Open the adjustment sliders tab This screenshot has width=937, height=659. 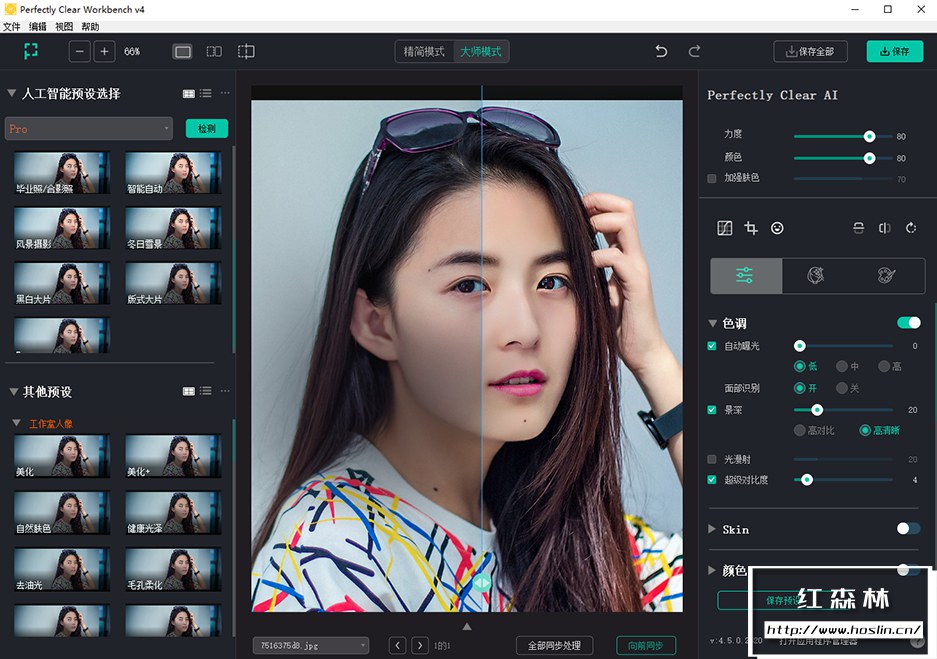[746, 275]
